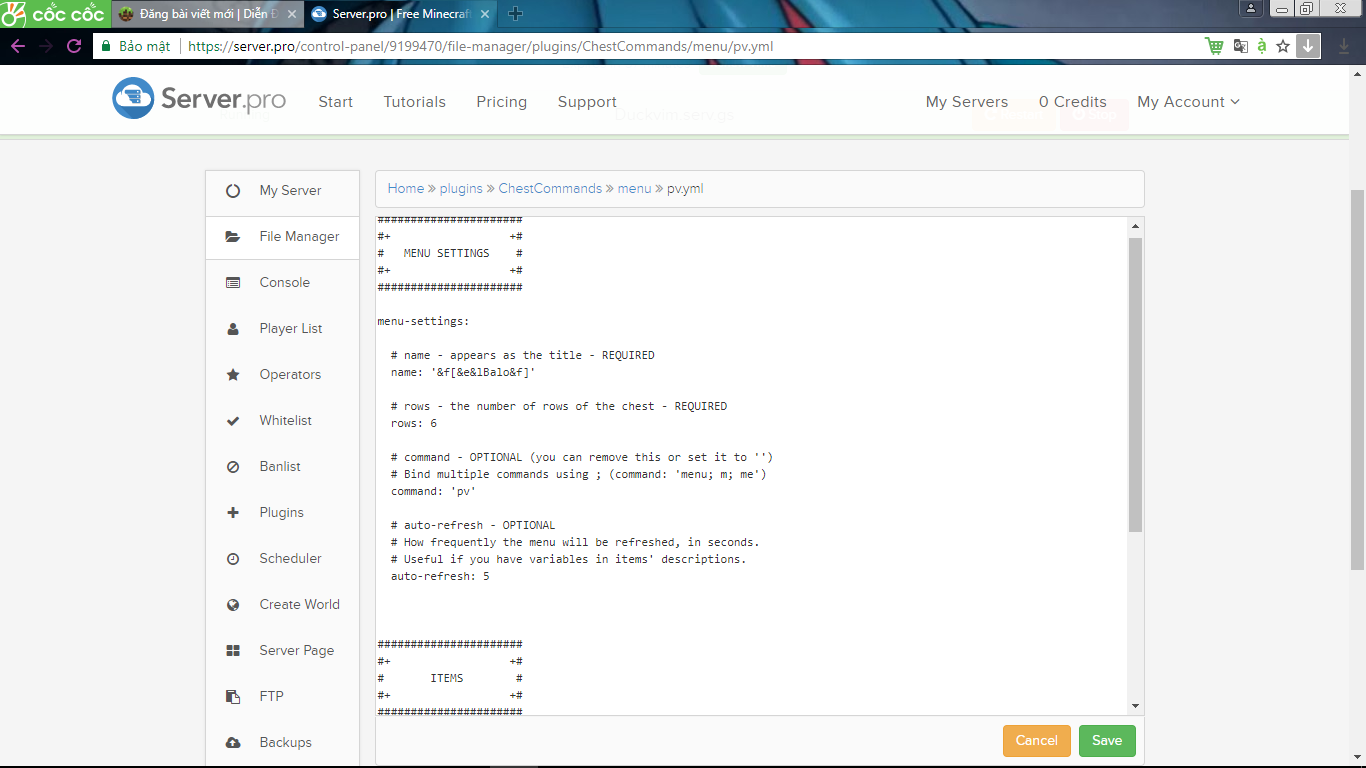
Task: Click the 'pv.yml' breadcrumb text
Action: click(685, 188)
